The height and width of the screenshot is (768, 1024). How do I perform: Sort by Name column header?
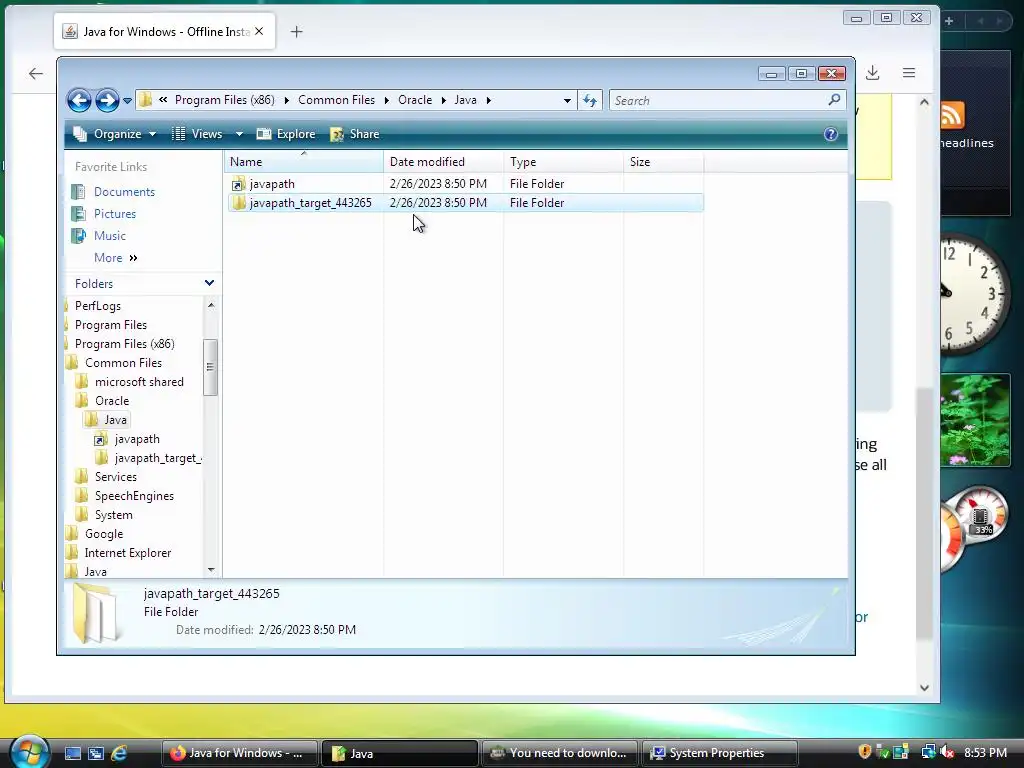click(304, 162)
